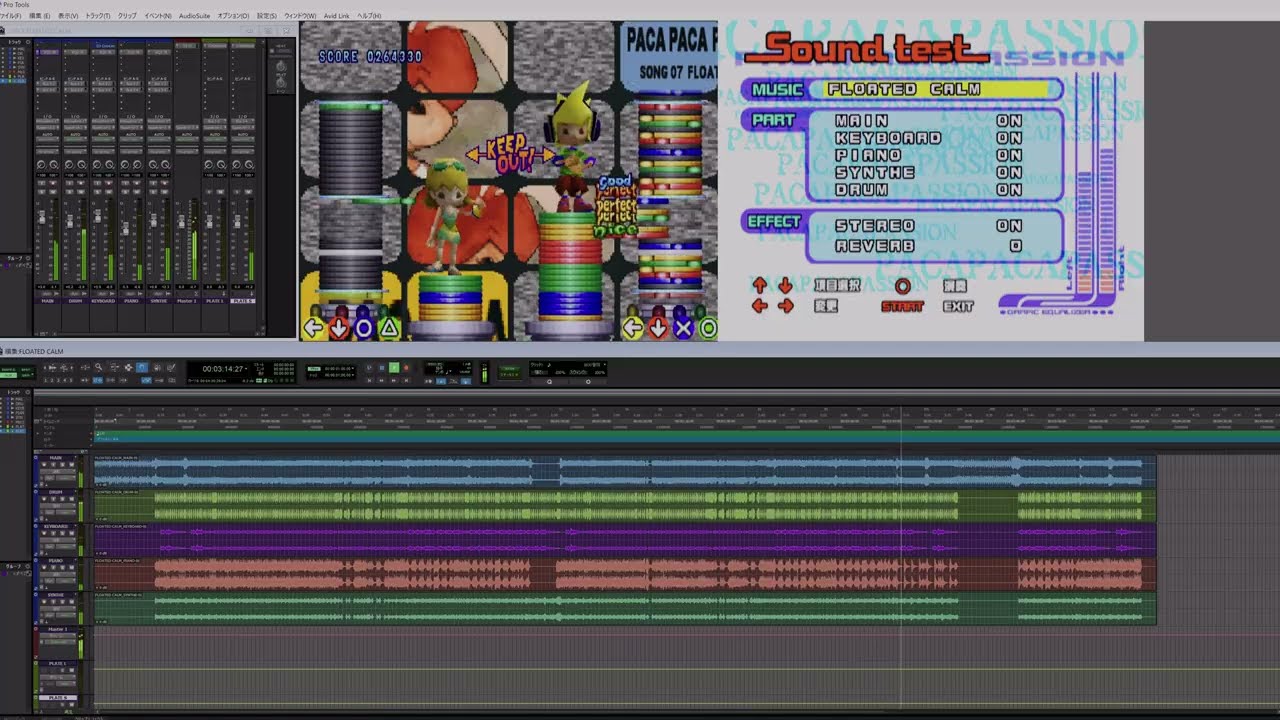Open the main counter format dropdown
Screen dimensions: 1280x720
click(247, 369)
